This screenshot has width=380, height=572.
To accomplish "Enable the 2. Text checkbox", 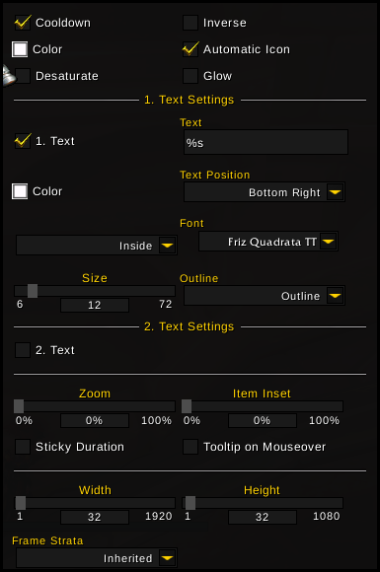I will 23,350.
